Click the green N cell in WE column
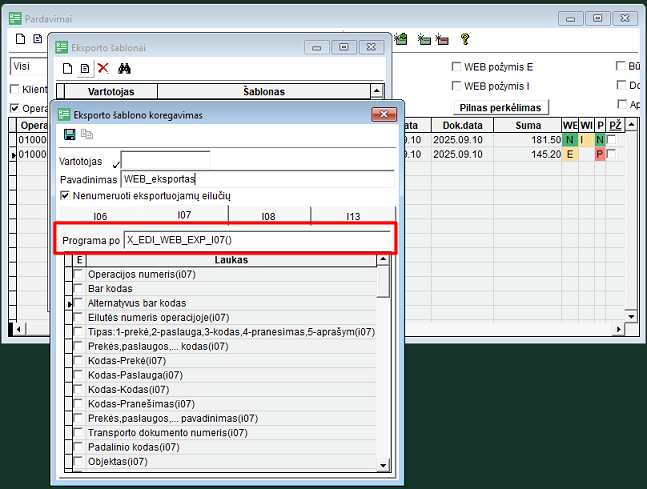Image resolution: width=647 pixels, height=489 pixels. tap(570, 139)
